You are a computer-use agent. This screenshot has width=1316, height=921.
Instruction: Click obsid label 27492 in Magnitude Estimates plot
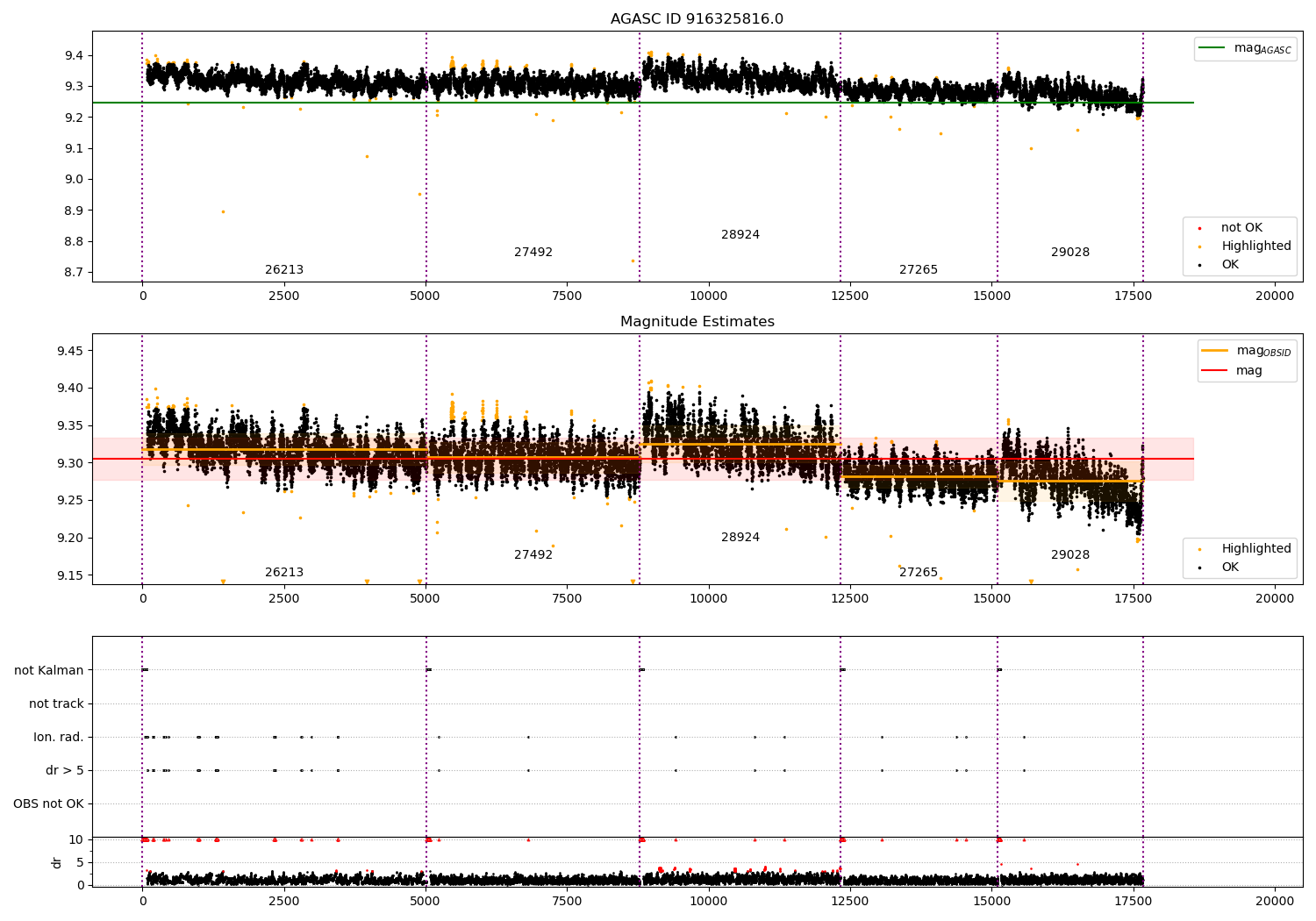coord(533,555)
